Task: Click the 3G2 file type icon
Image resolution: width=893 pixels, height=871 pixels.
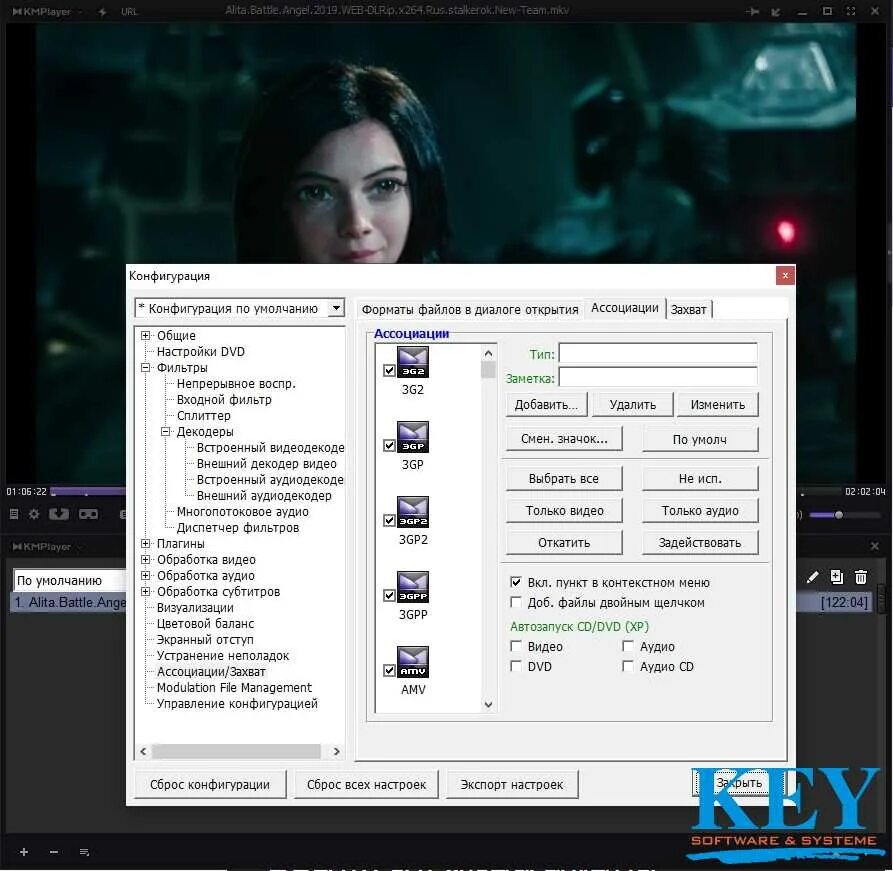Action: coord(412,362)
